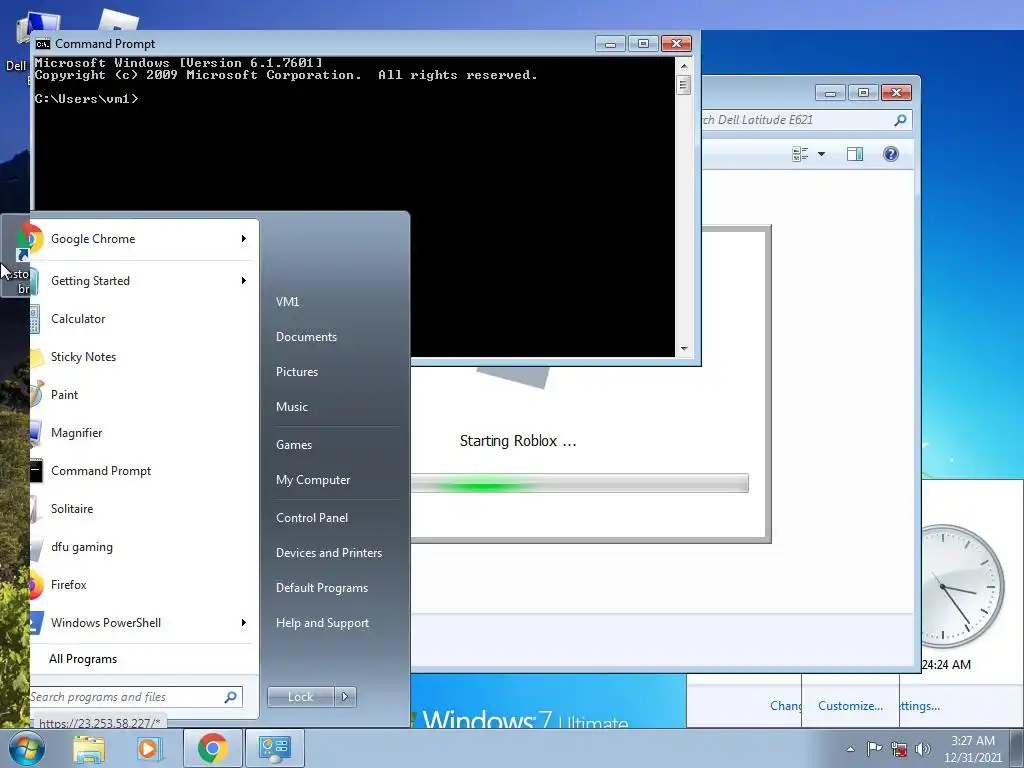The height and width of the screenshot is (768, 1024).
Task: Switch to Control Panel taskbar button
Action: click(274, 748)
